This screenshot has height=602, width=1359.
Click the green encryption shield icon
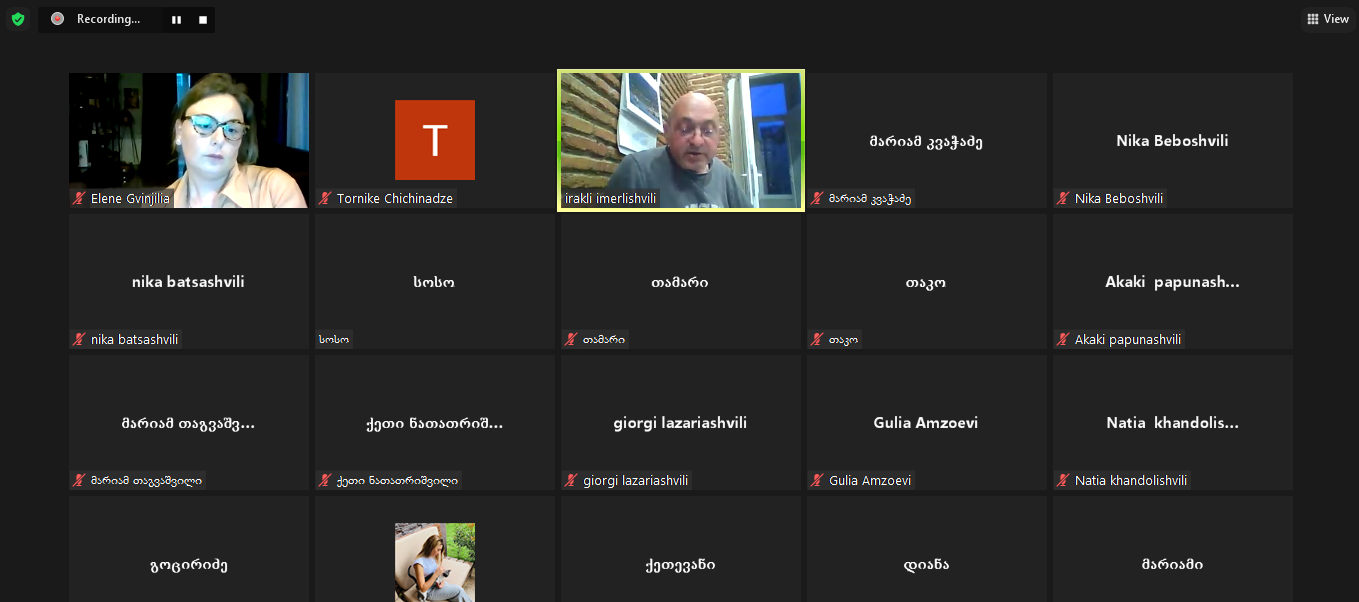point(18,19)
